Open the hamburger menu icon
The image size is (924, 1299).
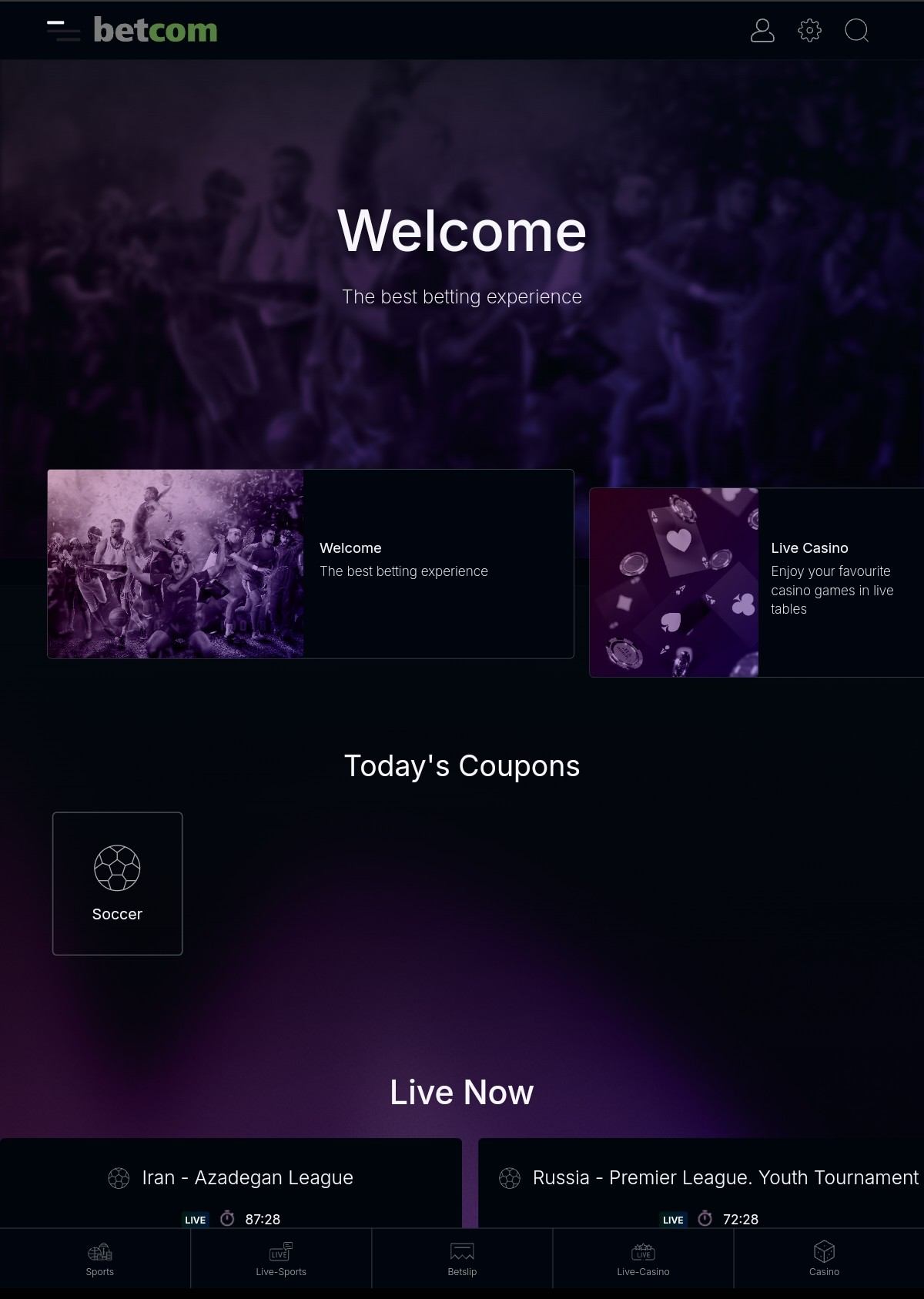pos(63,31)
